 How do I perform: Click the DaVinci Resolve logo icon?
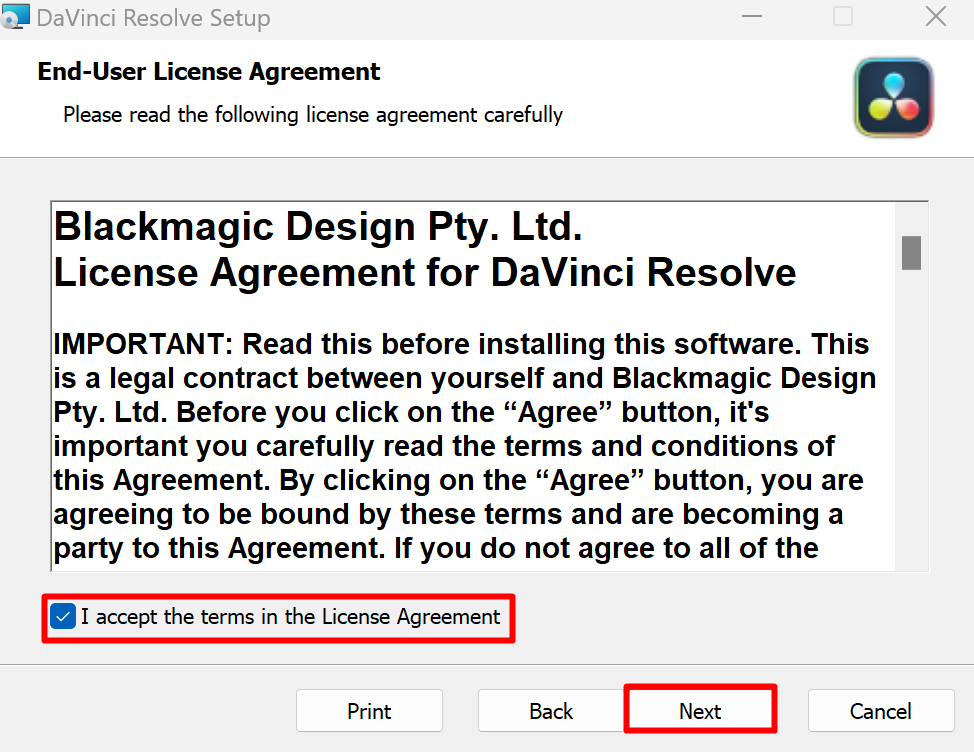tap(894, 97)
